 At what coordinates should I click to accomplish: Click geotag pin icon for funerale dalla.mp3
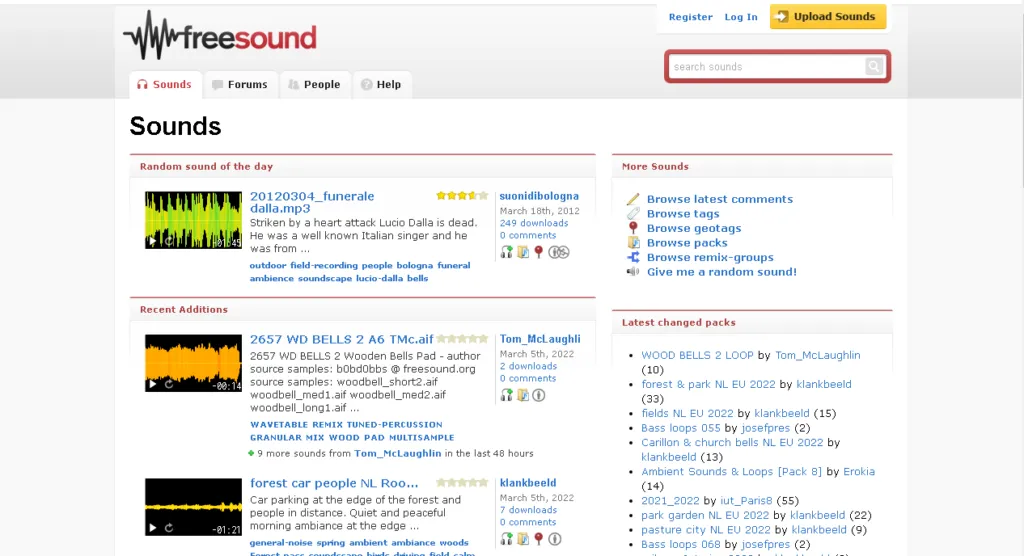(538, 252)
